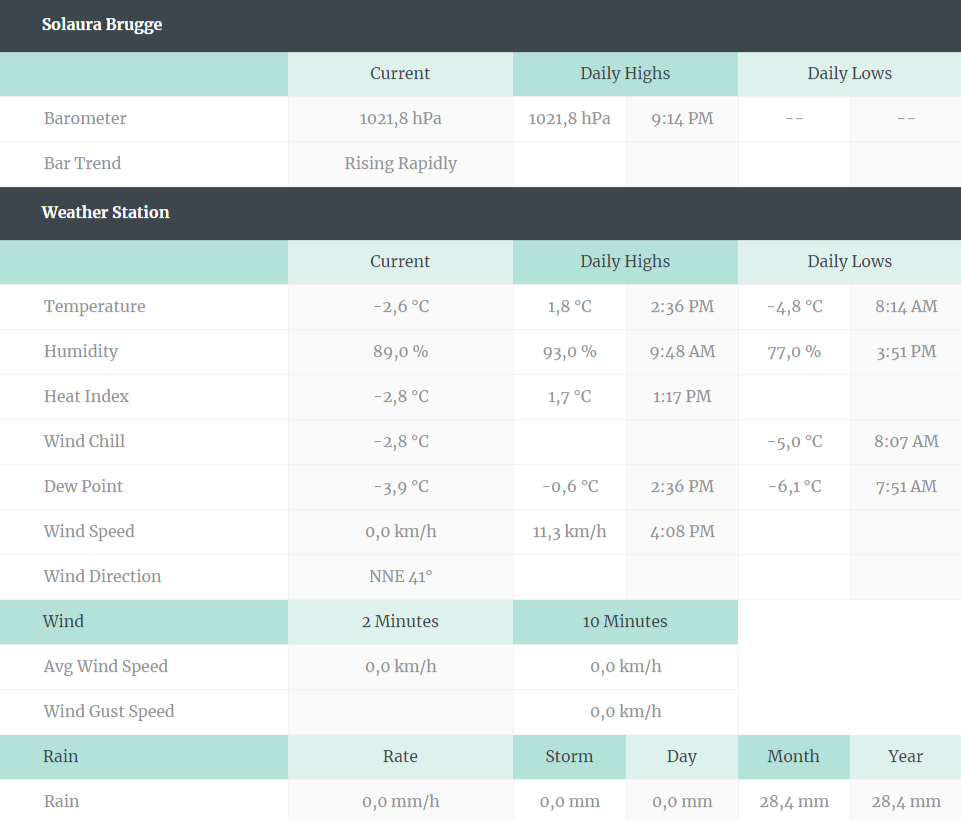
Task: Click the temperature daily high 1,8 °C
Action: point(569,306)
